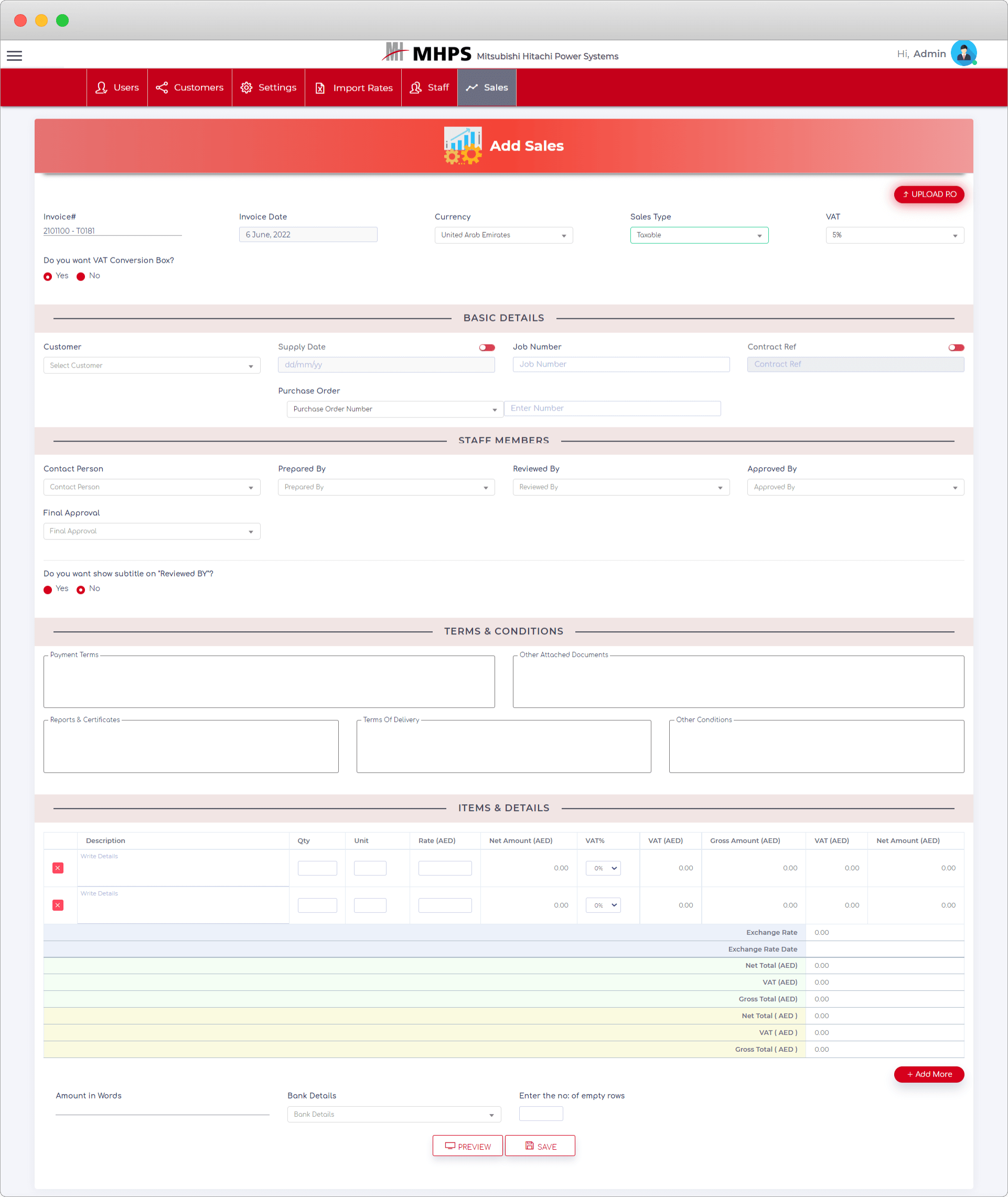The width and height of the screenshot is (1008, 1197).
Task: Open the second row VAT% dropdown
Action: click(603, 905)
